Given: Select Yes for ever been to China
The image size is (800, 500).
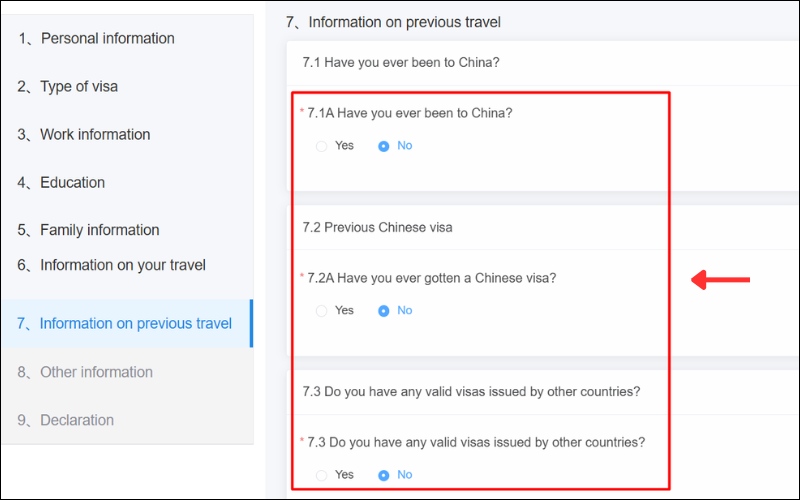Looking at the screenshot, I should (x=321, y=146).
